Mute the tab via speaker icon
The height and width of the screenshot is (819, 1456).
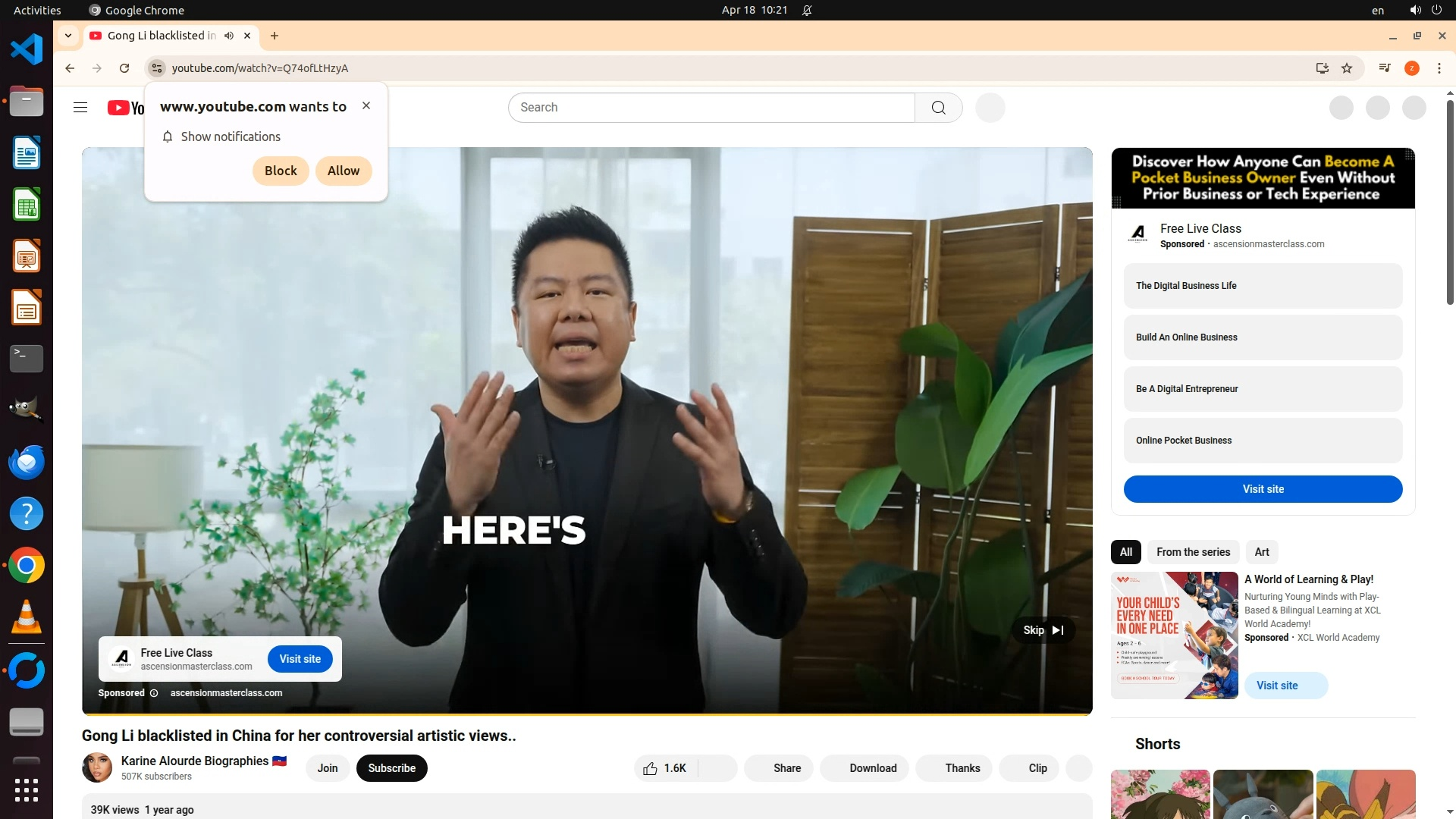pos(229,36)
